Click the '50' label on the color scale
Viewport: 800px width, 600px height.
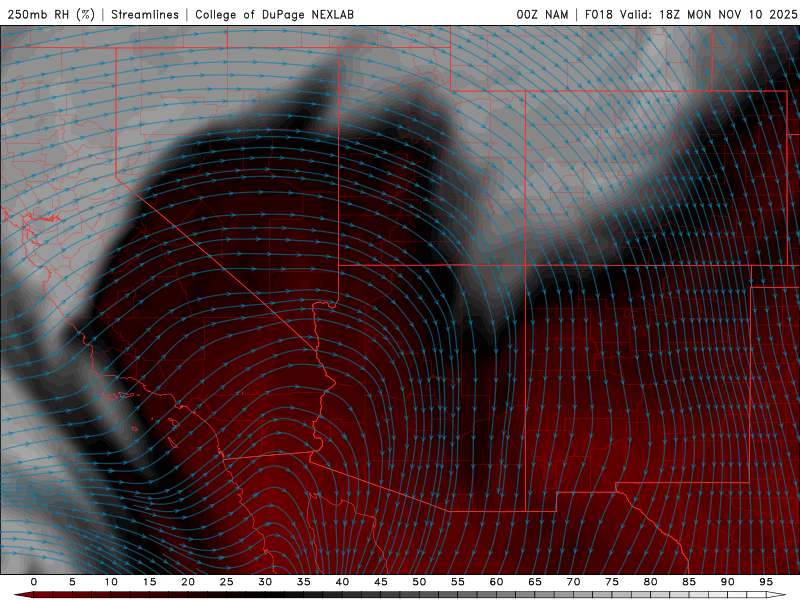(419, 582)
